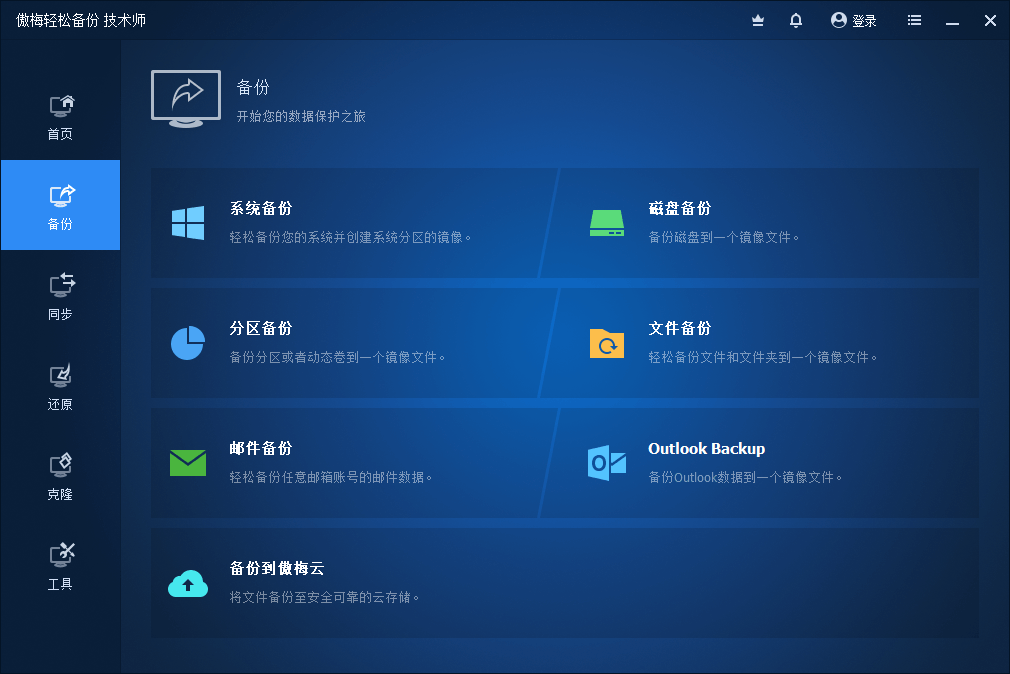
Task: Open notifications via the bell icon
Action: (795, 20)
